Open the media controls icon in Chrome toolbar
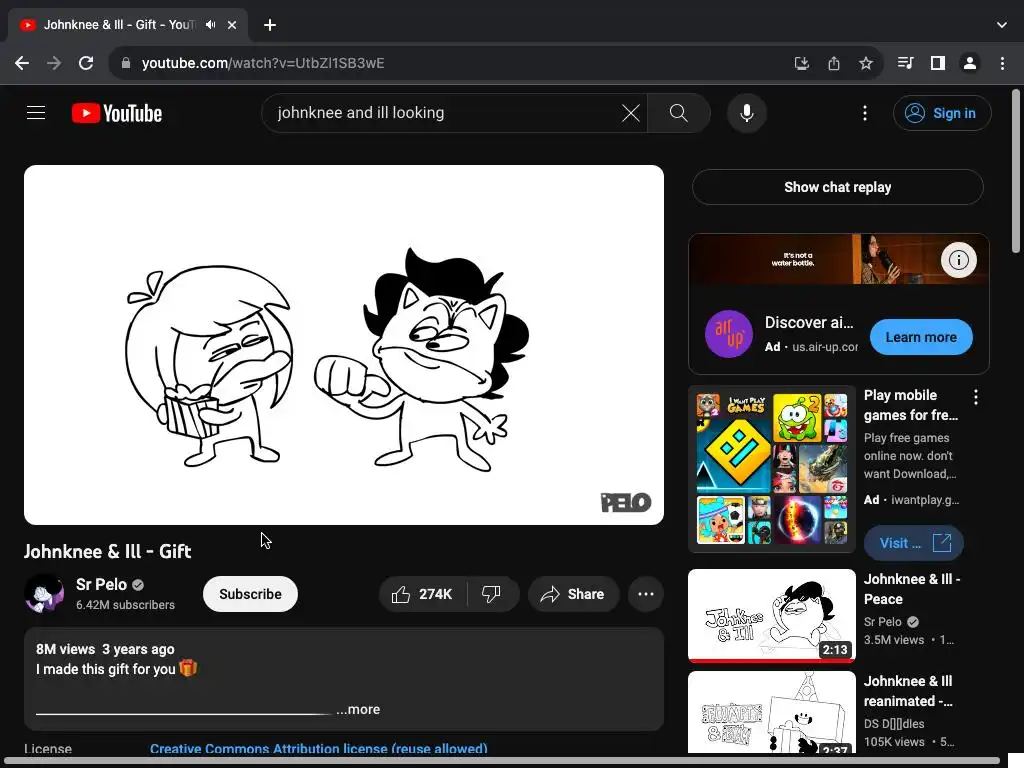 [x=906, y=63]
